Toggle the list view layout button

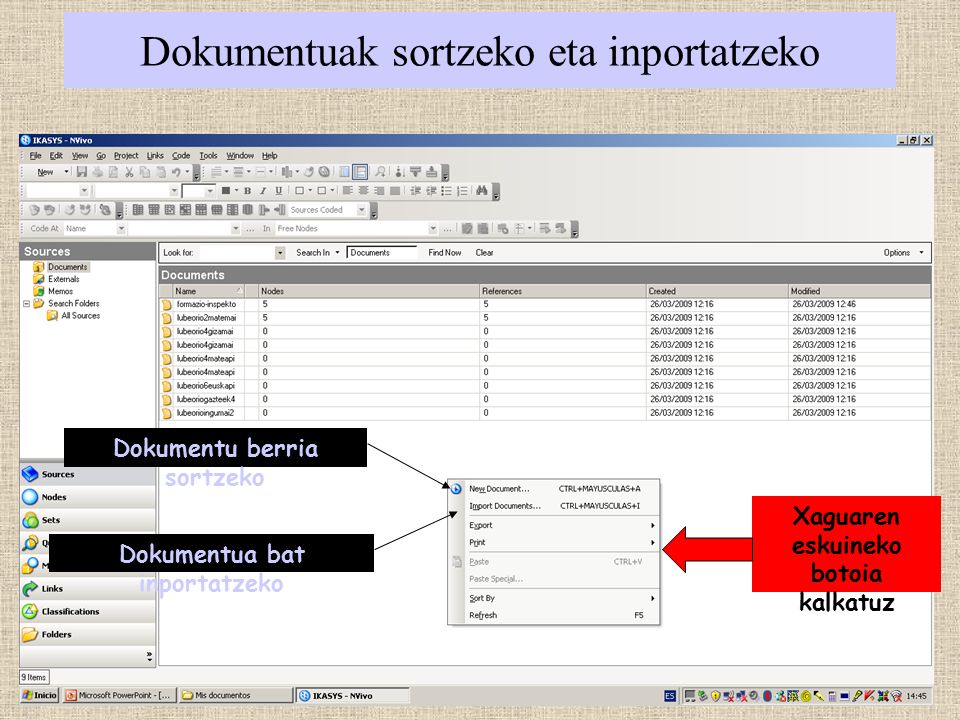click(x=345, y=172)
